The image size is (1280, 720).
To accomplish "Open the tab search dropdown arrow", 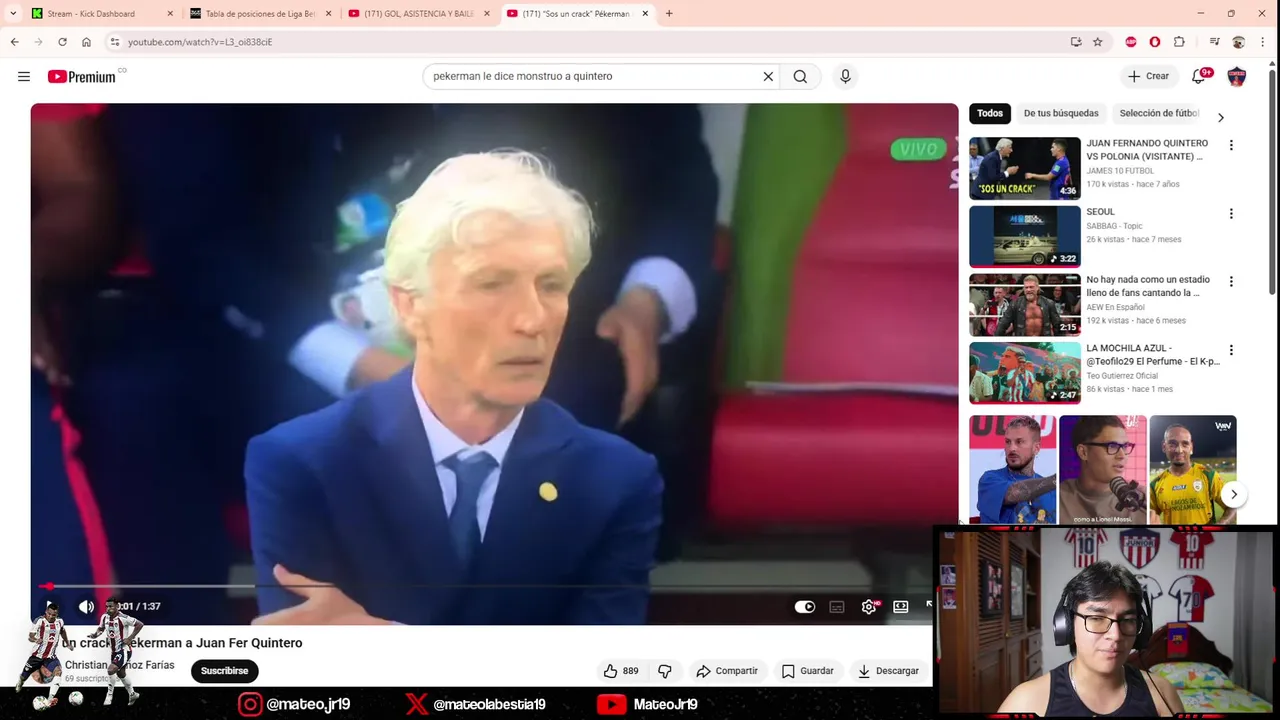I will pyautogui.click(x=12, y=14).
